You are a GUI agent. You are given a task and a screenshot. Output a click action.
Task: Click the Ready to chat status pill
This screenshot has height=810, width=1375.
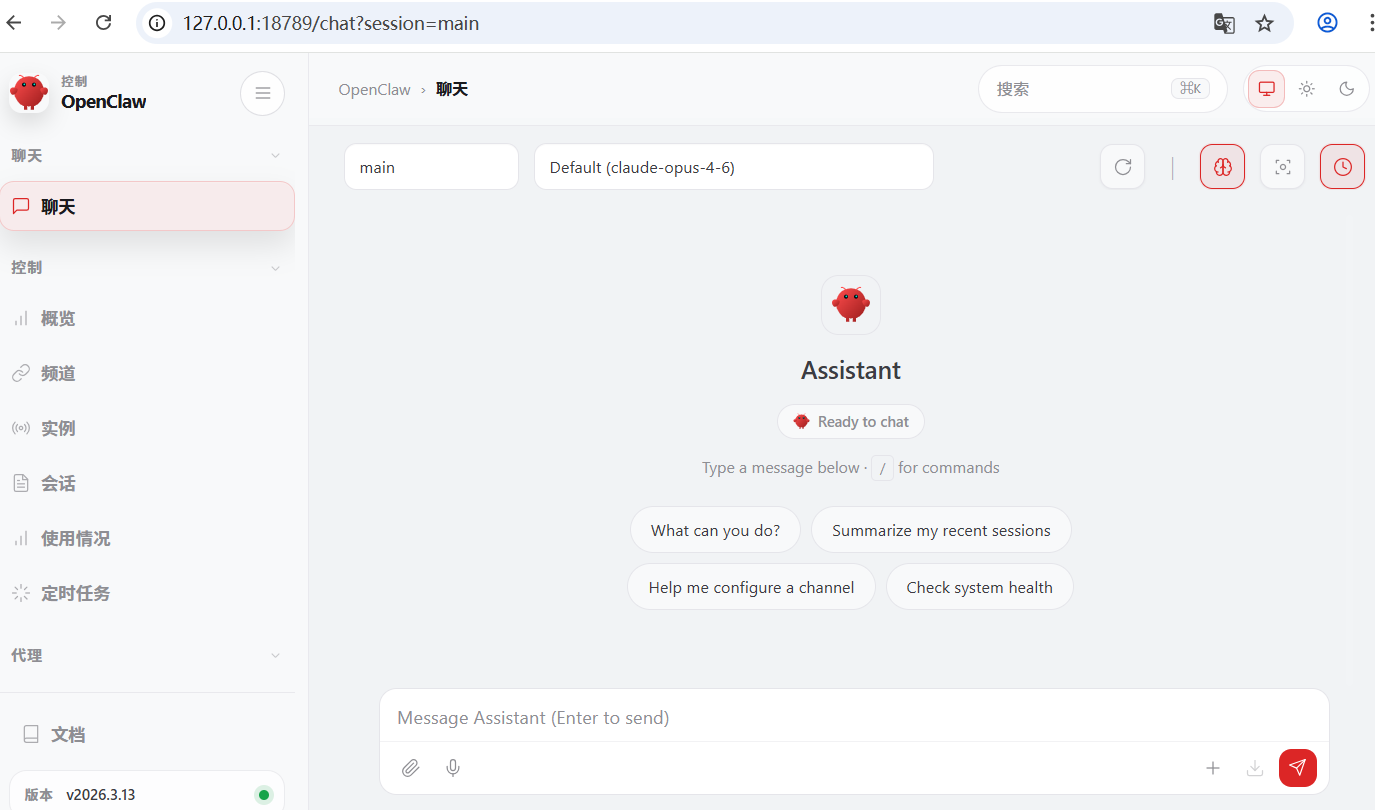click(x=851, y=421)
